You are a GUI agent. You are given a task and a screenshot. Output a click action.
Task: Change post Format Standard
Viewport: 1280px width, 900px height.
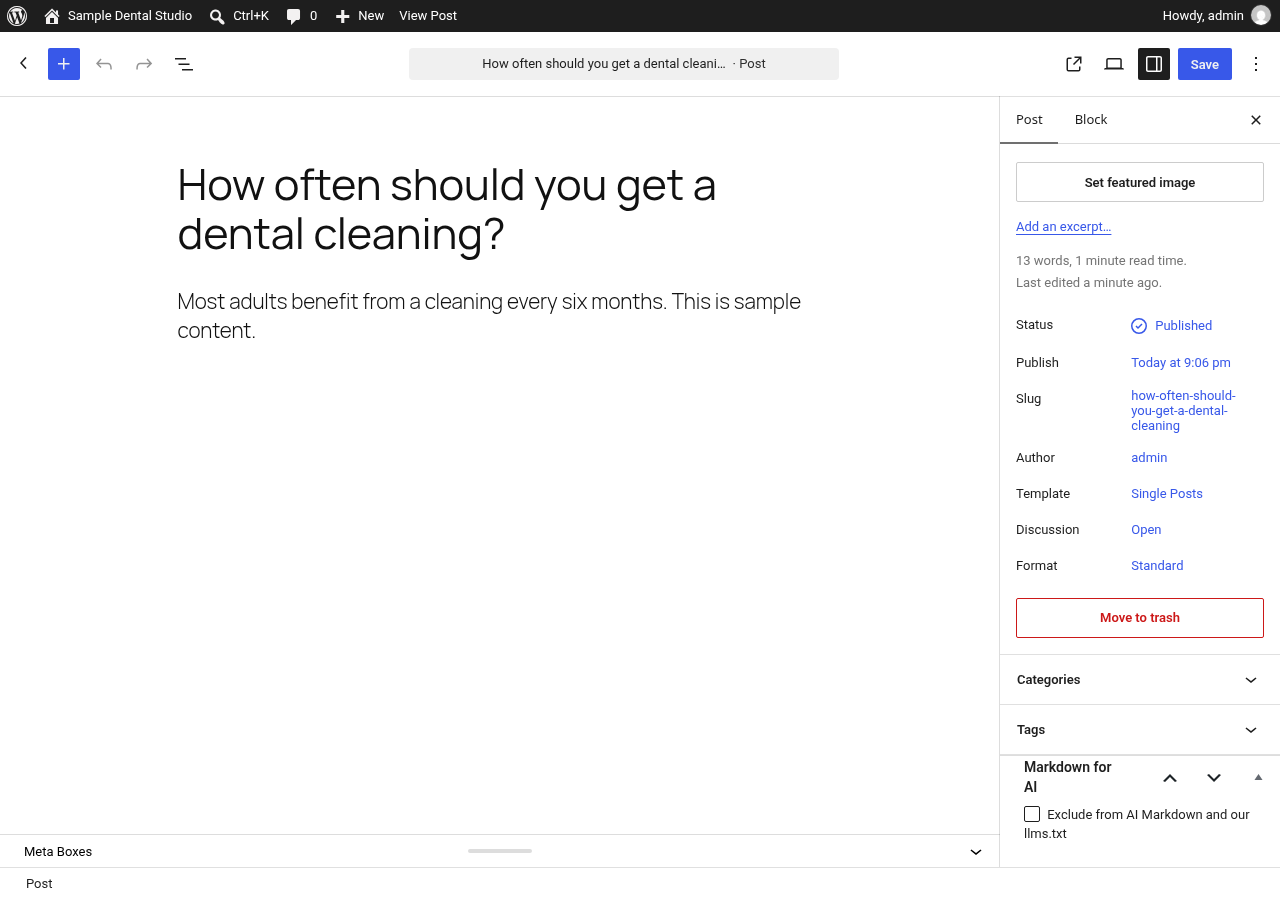tap(1157, 566)
